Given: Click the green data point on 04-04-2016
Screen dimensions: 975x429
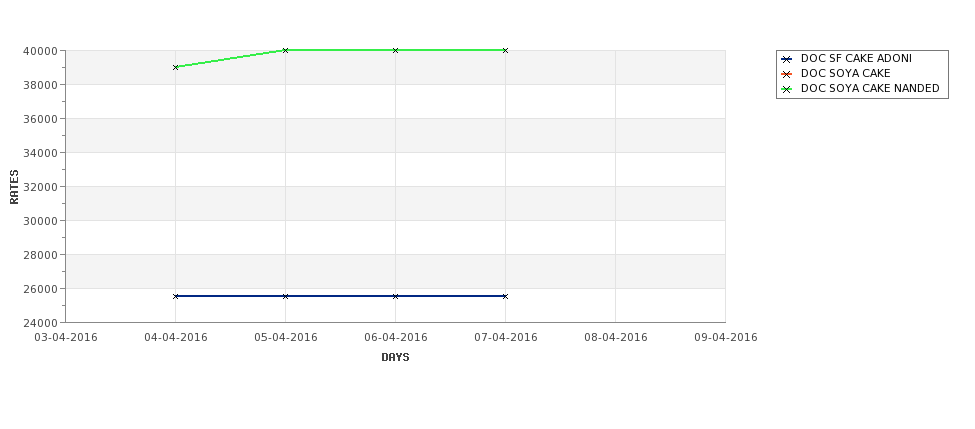Looking at the screenshot, I should 175,67.
